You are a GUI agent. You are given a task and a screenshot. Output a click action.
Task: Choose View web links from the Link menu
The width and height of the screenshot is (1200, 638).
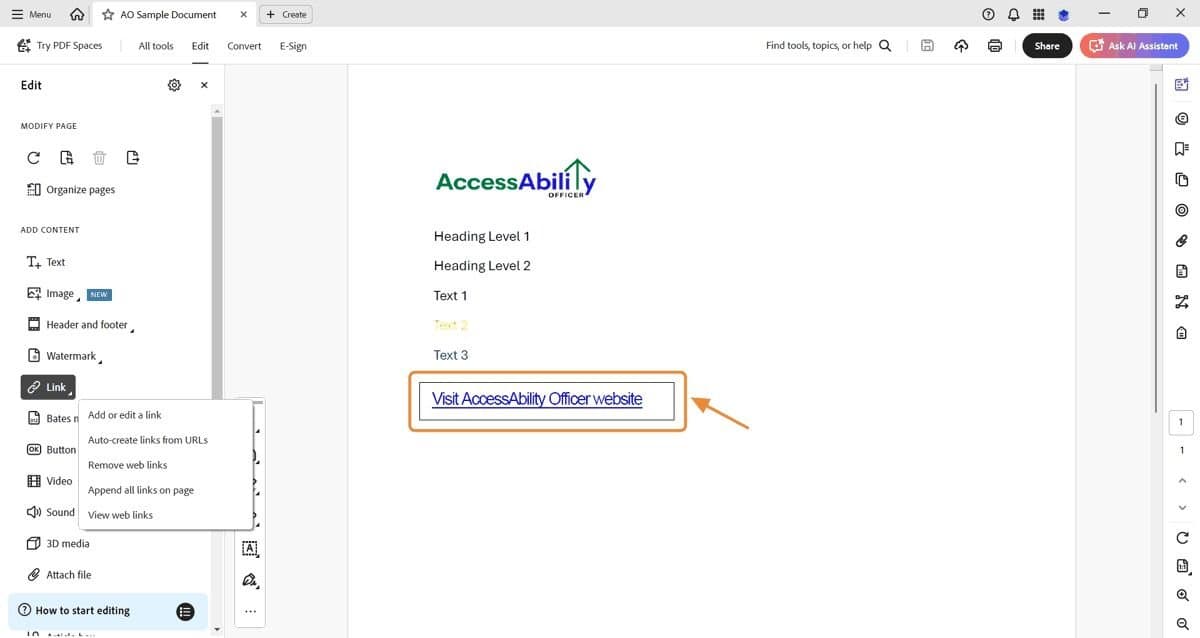click(x=120, y=514)
